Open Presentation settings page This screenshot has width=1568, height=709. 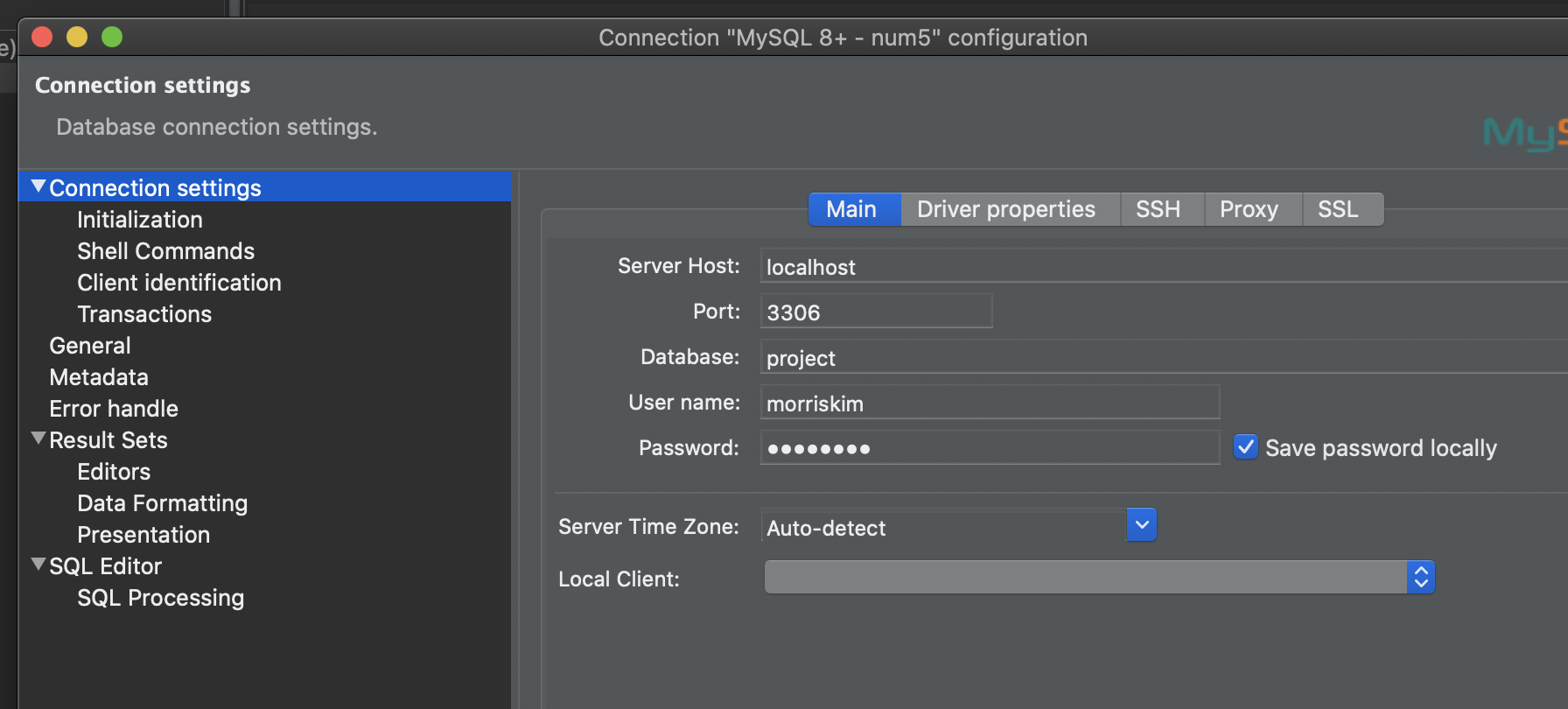pos(143,534)
